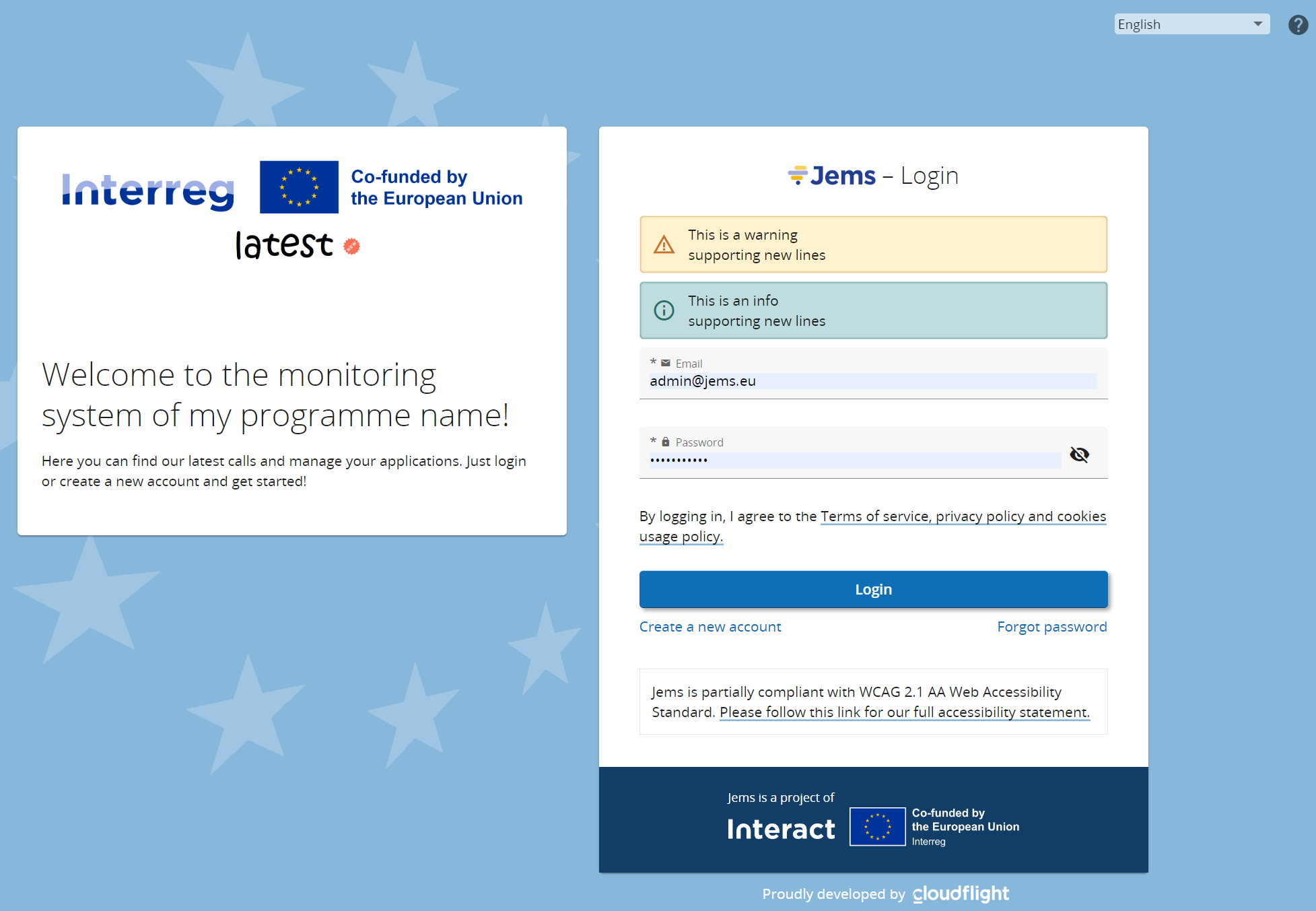Click into the Email input field
The image size is (1316, 911).
point(872,381)
